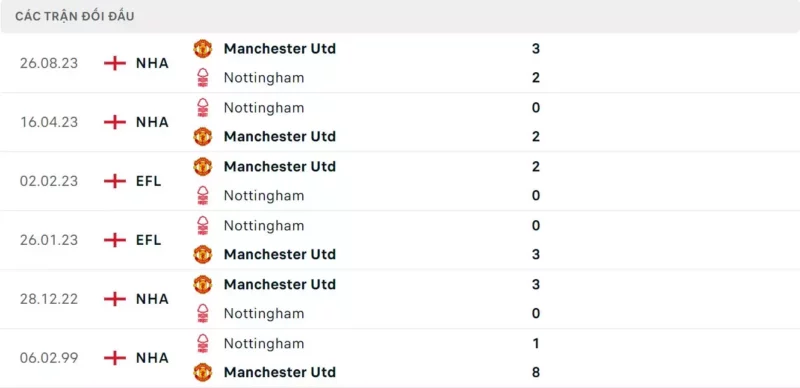Click Nottingham crest in 06.02.99 match

click(203, 343)
